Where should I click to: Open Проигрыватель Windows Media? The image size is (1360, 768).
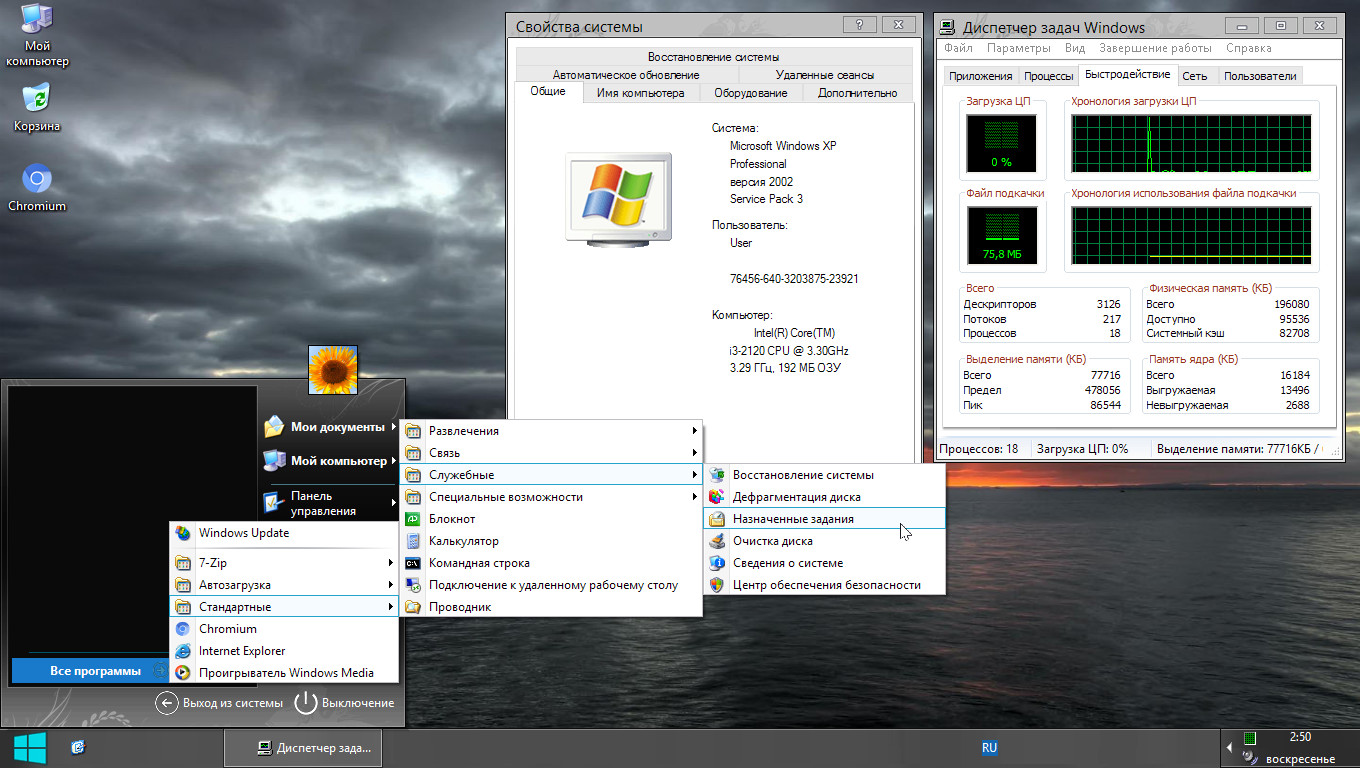click(x=285, y=673)
